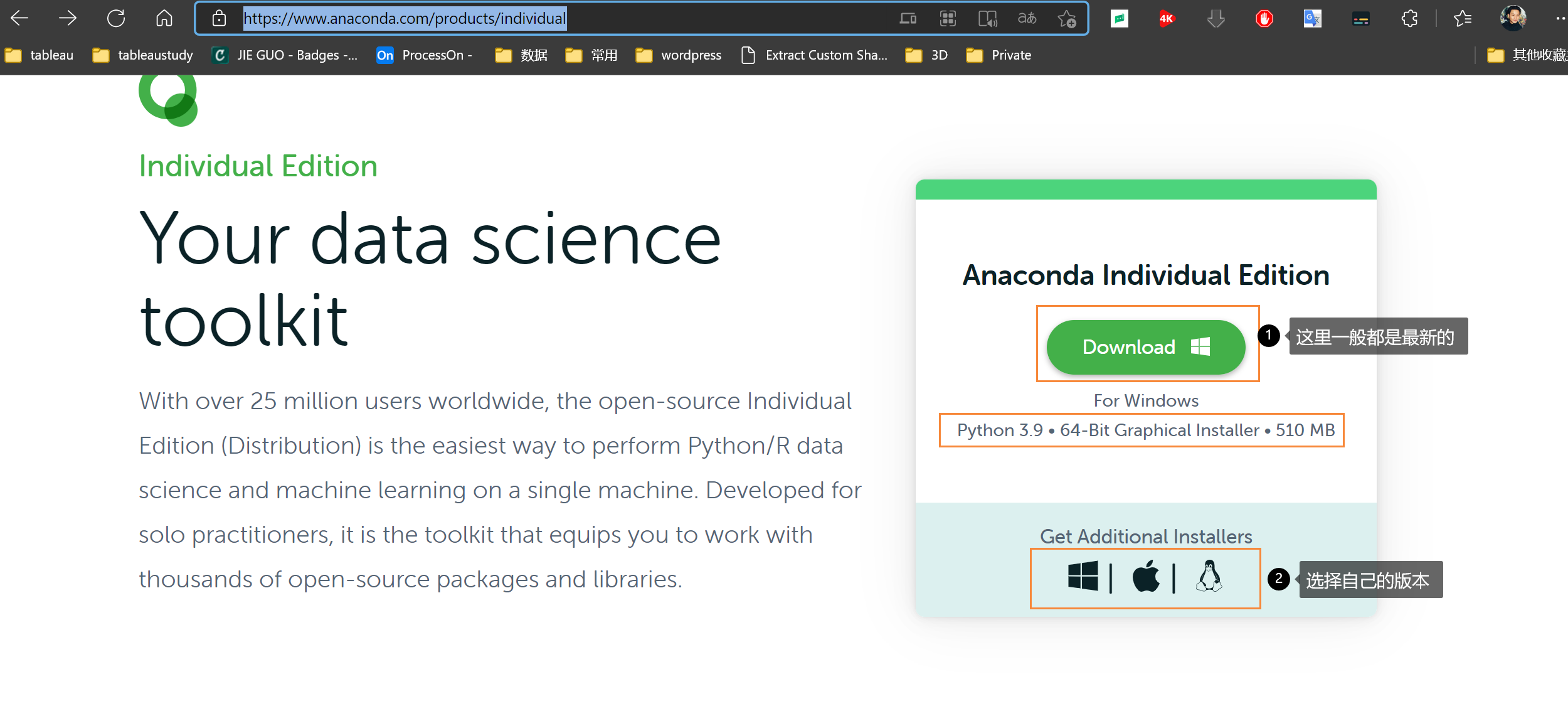The width and height of the screenshot is (1568, 716).
Task: Add this page to favorites star icon
Action: click(1067, 19)
